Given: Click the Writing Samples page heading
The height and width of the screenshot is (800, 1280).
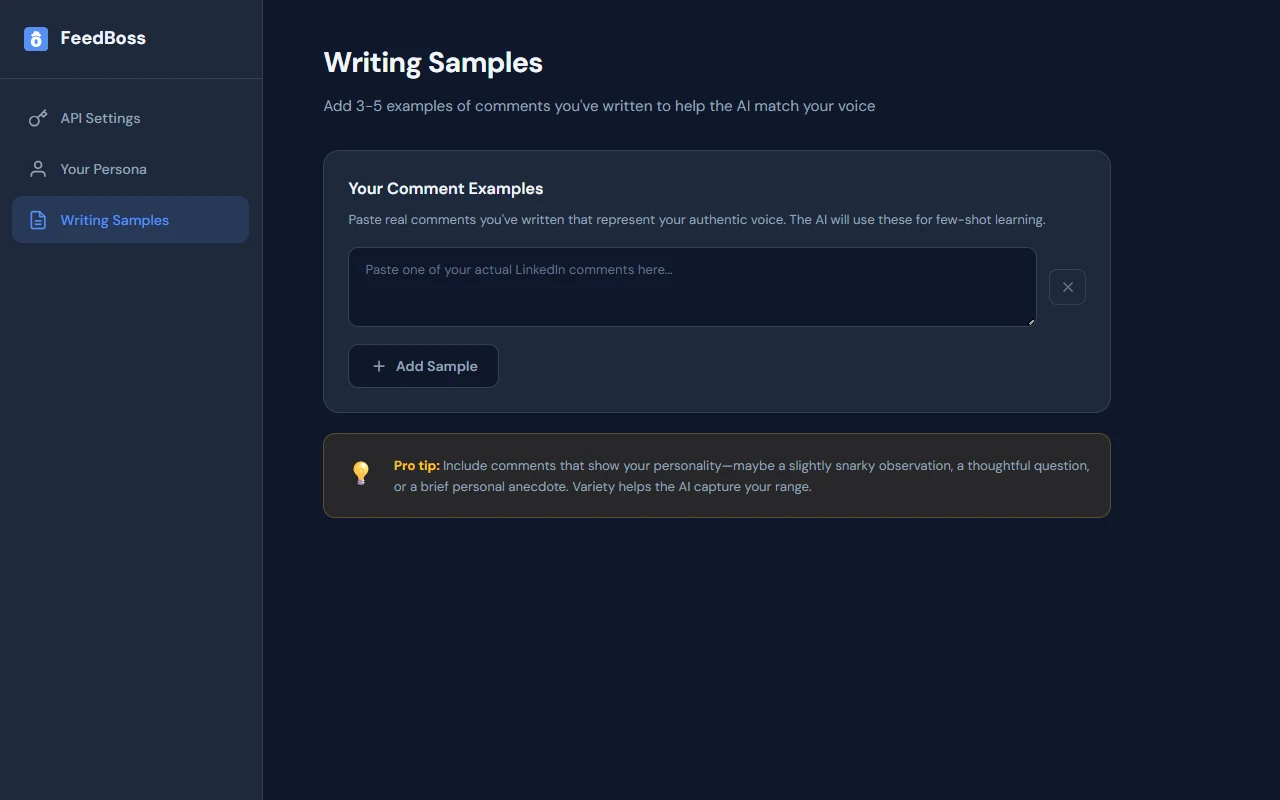Looking at the screenshot, I should [433, 62].
